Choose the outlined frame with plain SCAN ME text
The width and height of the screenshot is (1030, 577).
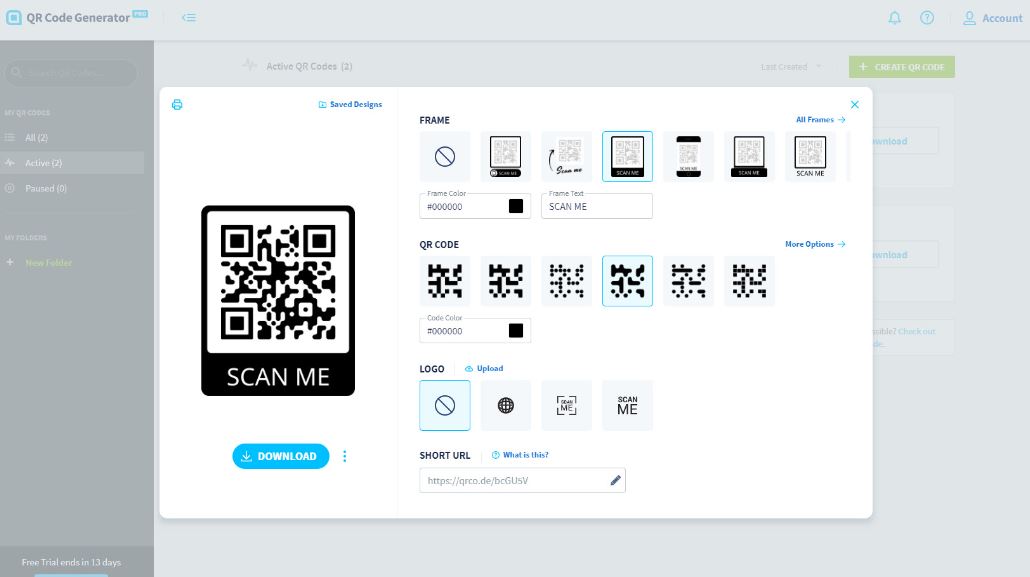pos(810,156)
